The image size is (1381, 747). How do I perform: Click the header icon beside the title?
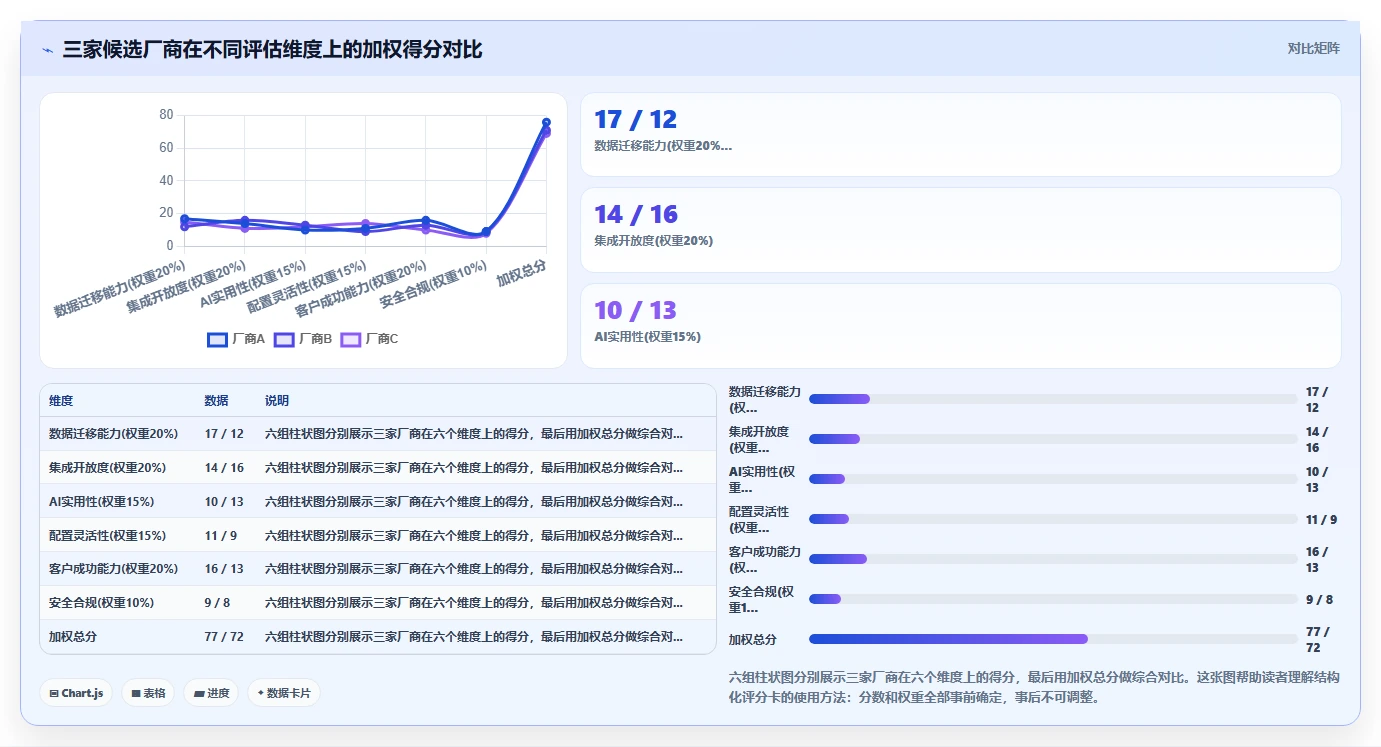click(48, 50)
